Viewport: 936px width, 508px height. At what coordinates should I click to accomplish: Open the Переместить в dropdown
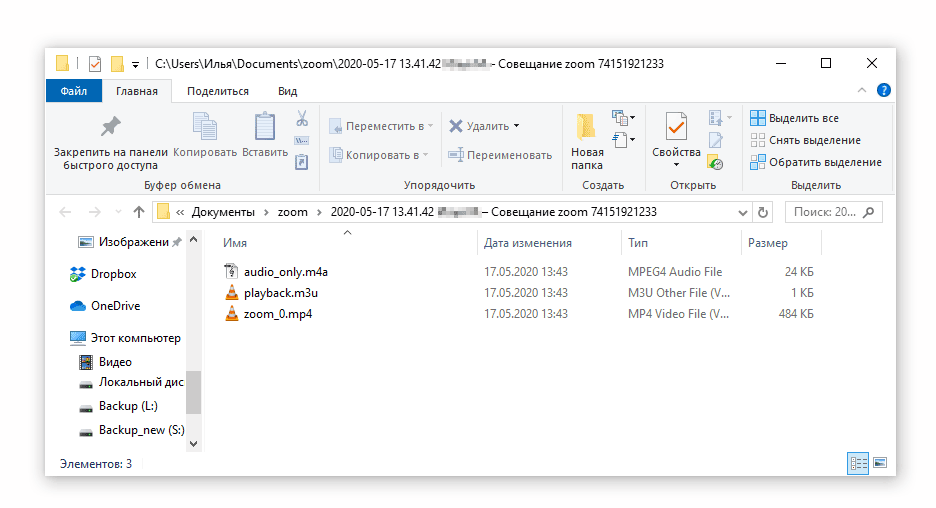[381, 127]
